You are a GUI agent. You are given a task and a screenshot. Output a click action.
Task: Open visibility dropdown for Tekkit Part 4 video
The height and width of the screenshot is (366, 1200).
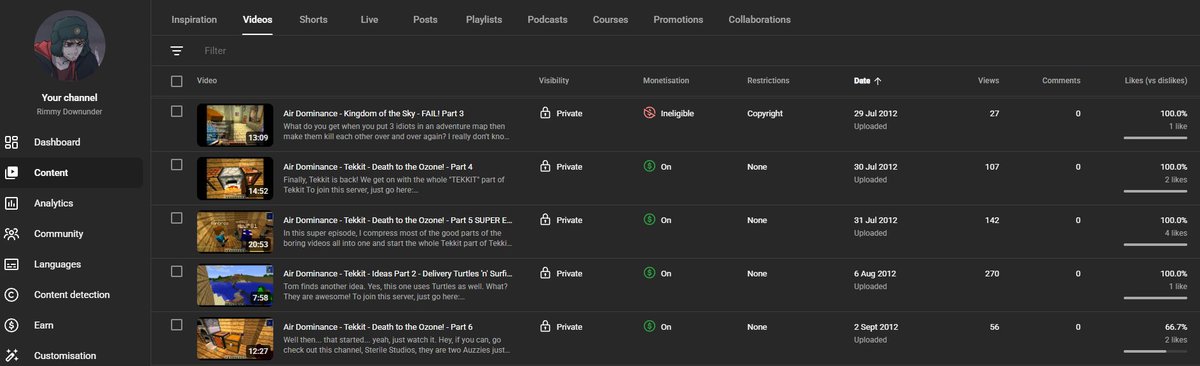coord(561,167)
